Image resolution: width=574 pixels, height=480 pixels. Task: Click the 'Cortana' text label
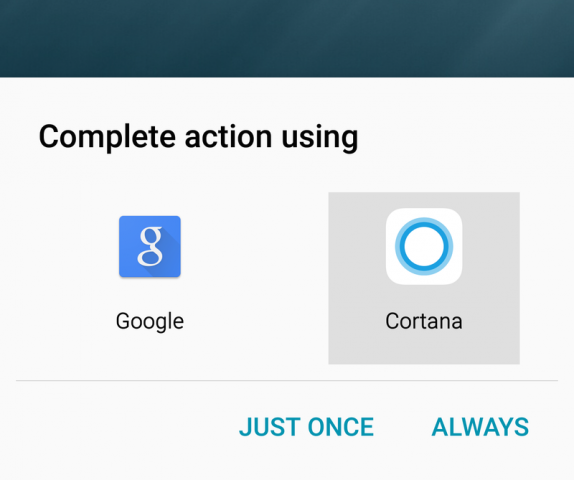pyautogui.click(x=424, y=321)
